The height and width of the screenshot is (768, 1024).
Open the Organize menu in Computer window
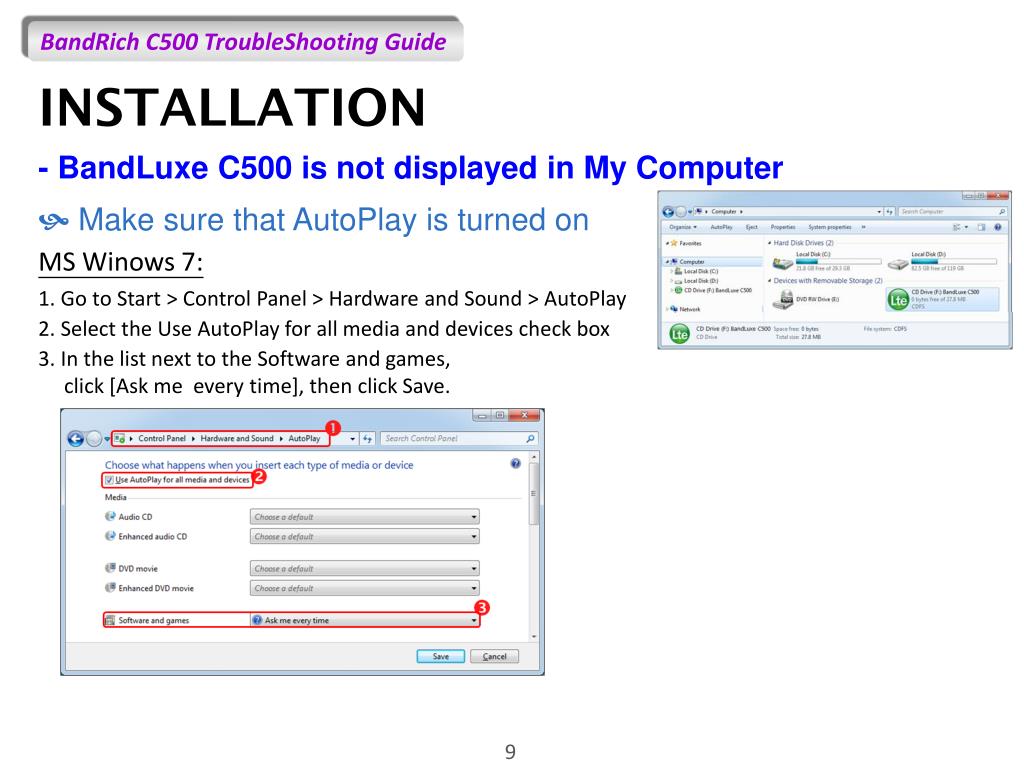683,227
